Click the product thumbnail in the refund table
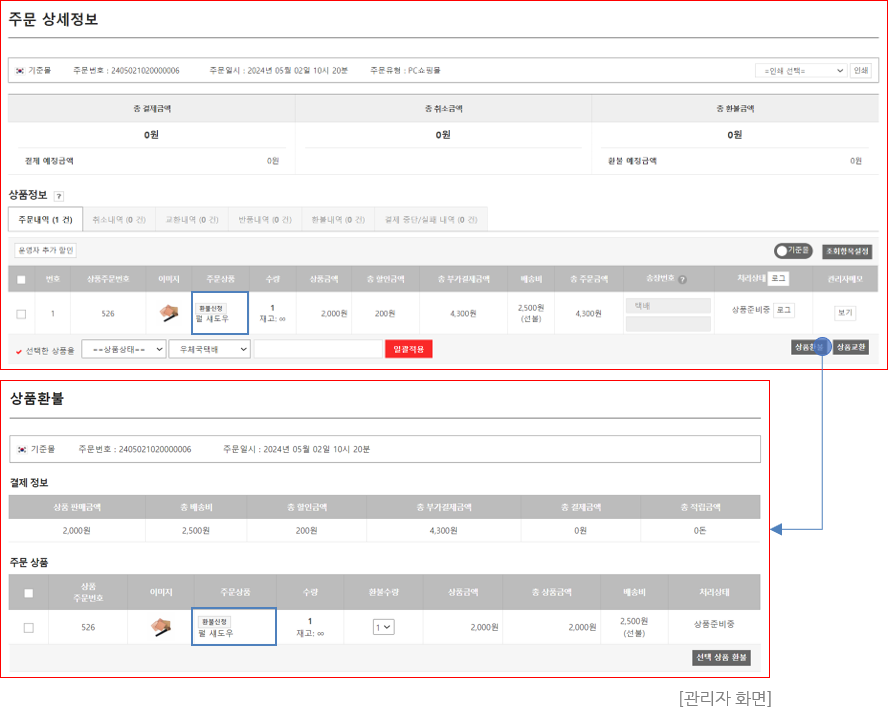The width and height of the screenshot is (888, 718). (x=160, y=627)
